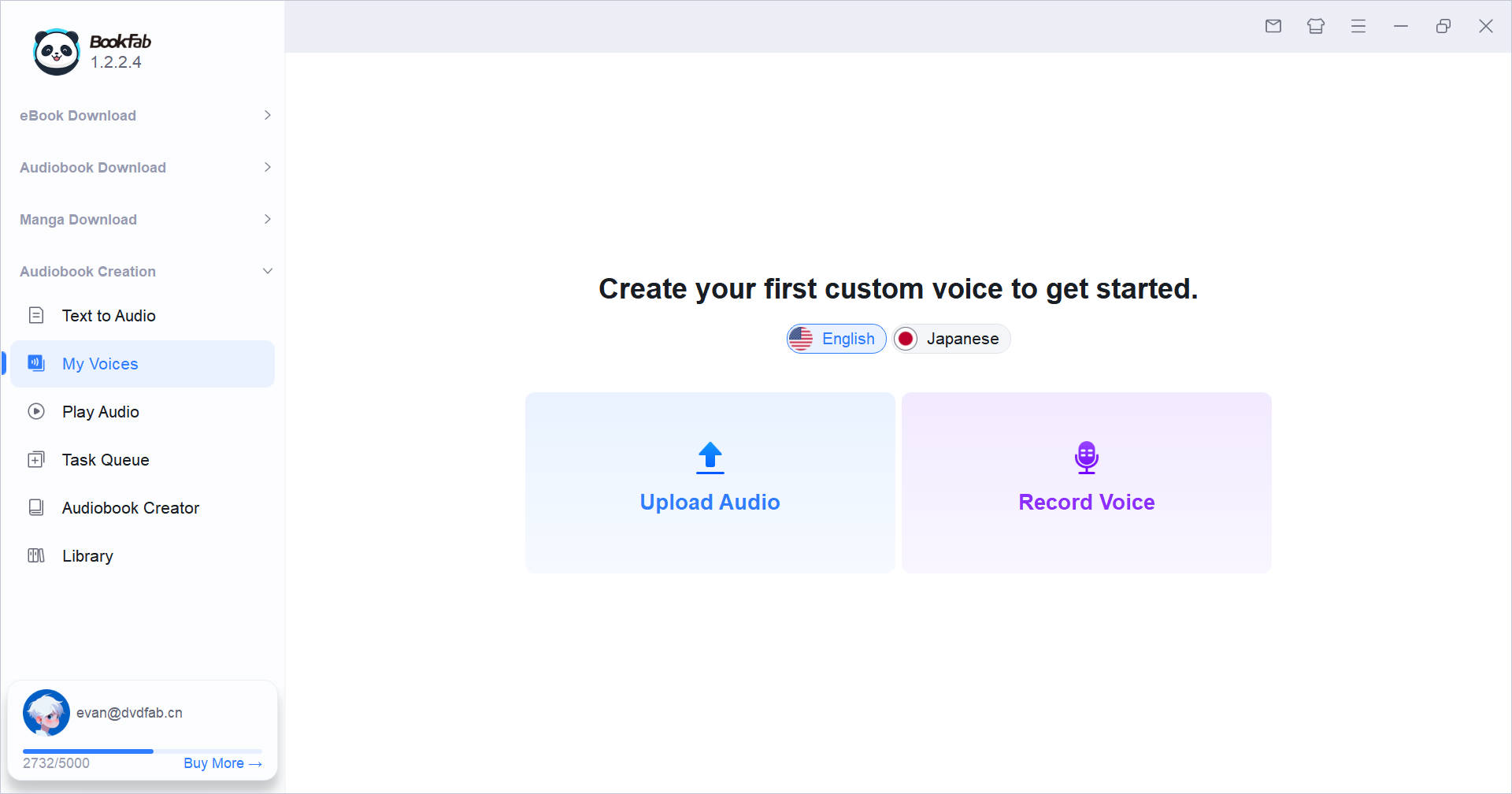Select English voice language option

[836, 339]
